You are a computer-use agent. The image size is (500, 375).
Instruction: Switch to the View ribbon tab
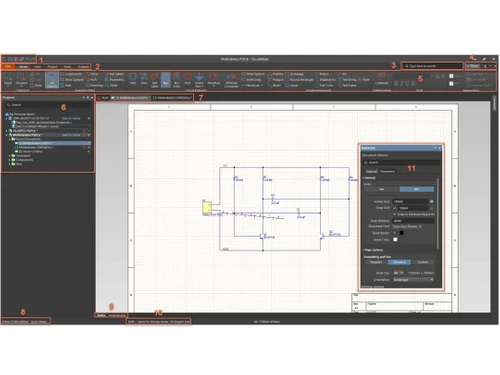38,66
